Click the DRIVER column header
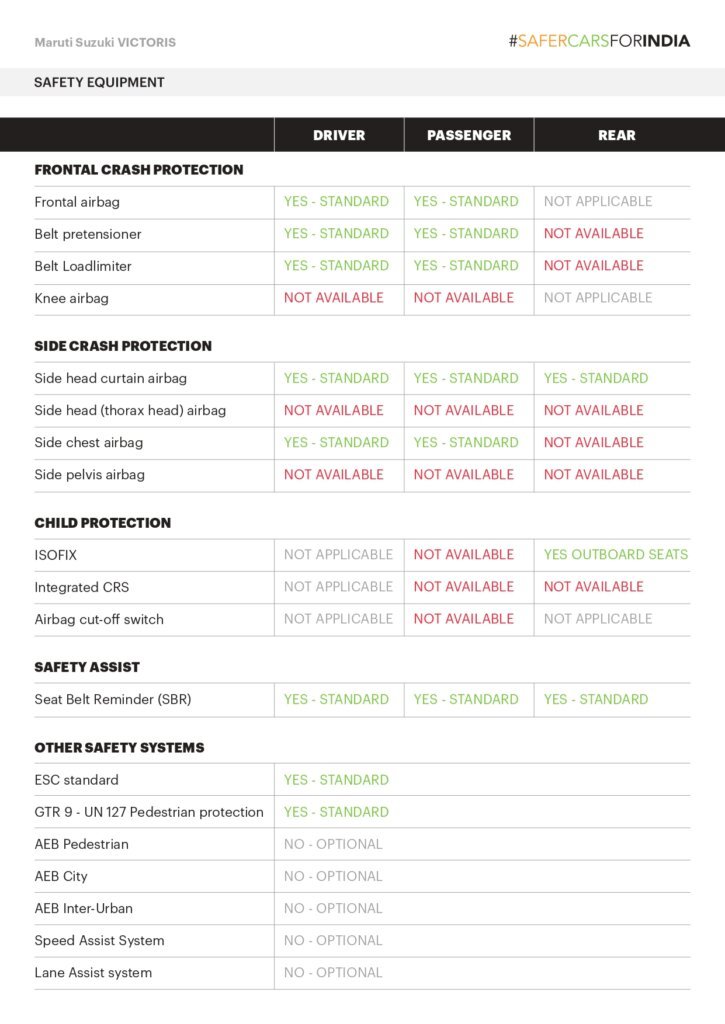Viewport: 725px width, 1024px height. (339, 135)
